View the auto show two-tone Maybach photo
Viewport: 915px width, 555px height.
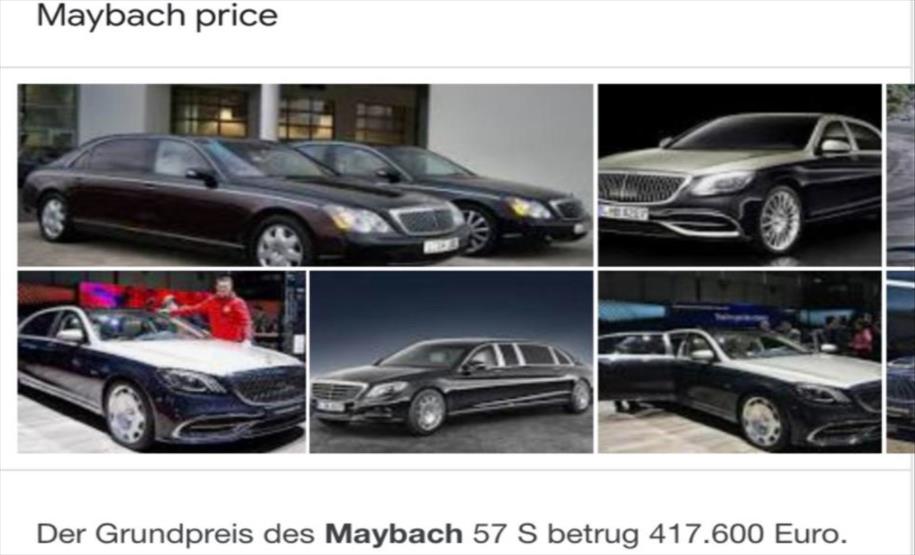(740, 362)
